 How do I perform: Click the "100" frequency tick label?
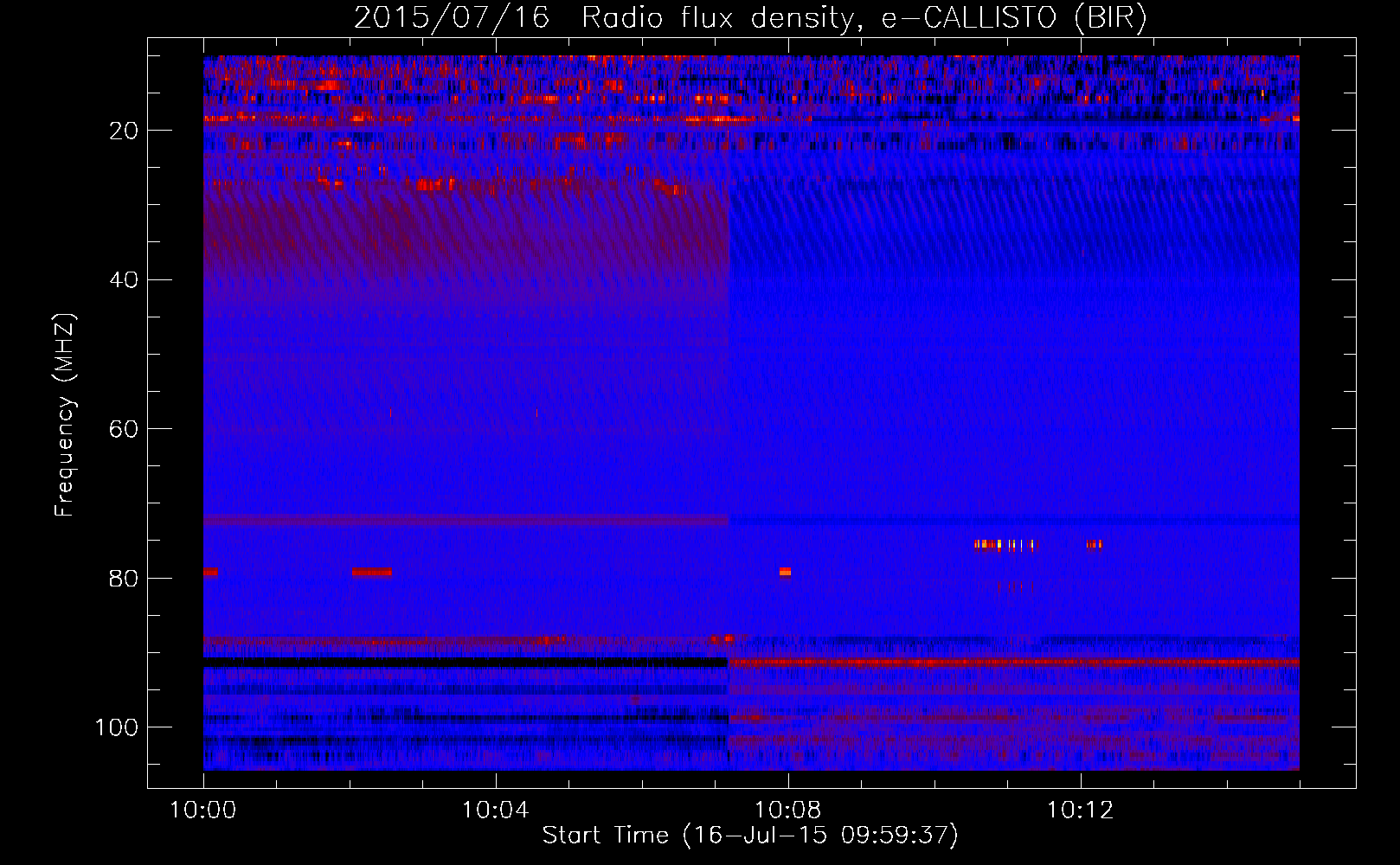click(x=117, y=727)
